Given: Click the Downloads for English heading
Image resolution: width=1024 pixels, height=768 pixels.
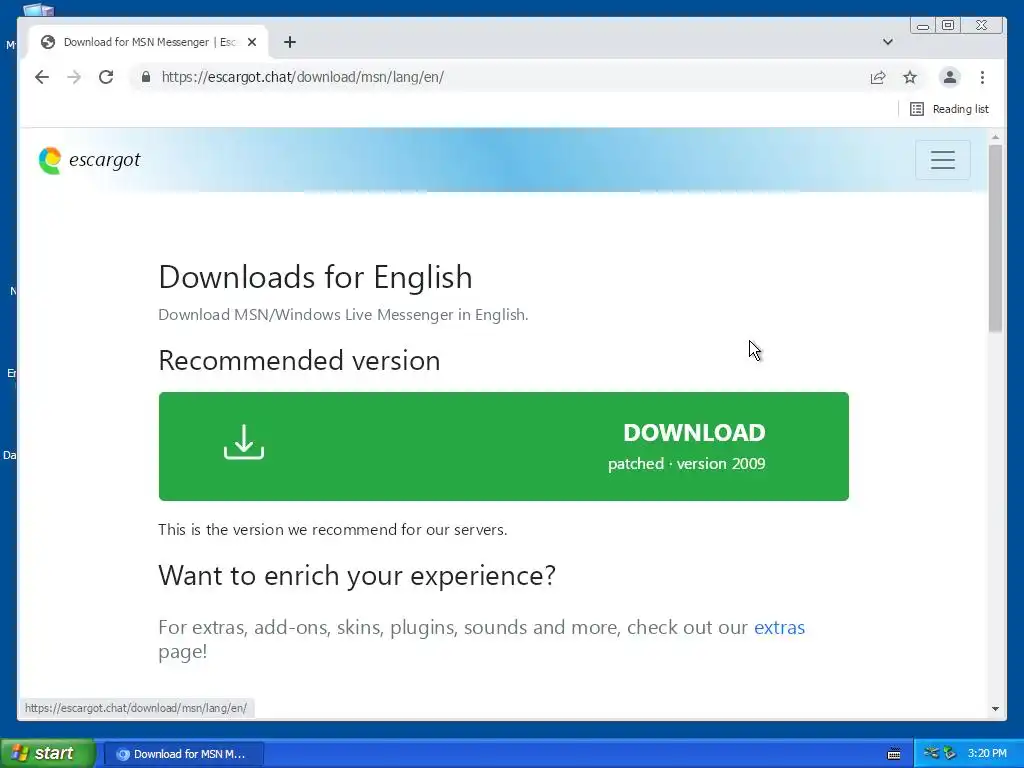Looking at the screenshot, I should tap(315, 277).
